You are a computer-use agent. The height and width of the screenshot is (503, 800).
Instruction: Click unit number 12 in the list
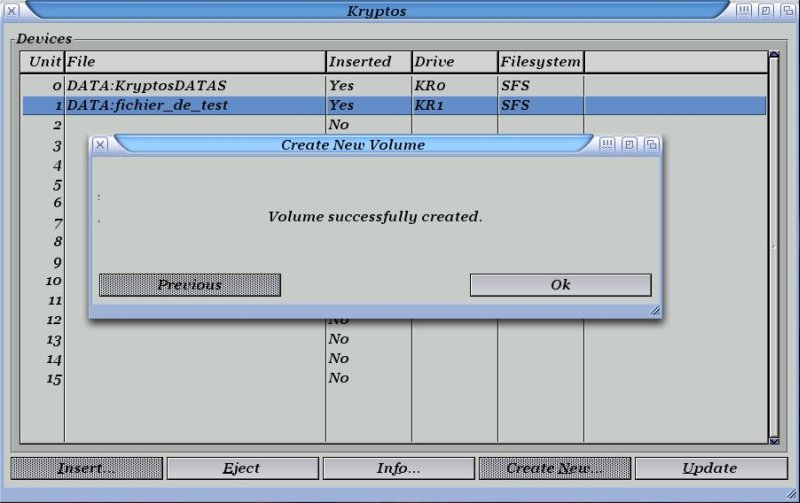[x=54, y=320]
